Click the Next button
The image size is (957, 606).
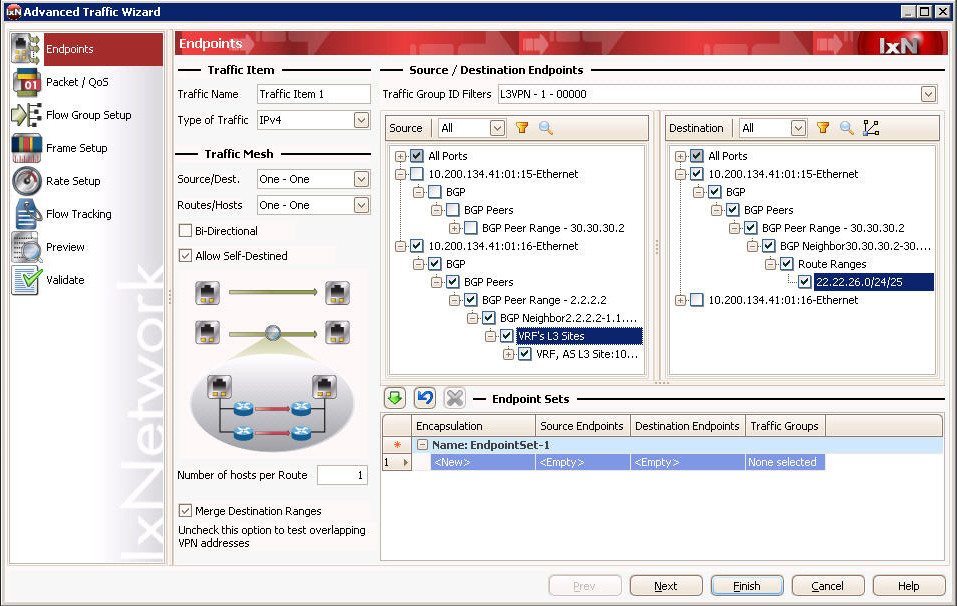pos(666,585)
